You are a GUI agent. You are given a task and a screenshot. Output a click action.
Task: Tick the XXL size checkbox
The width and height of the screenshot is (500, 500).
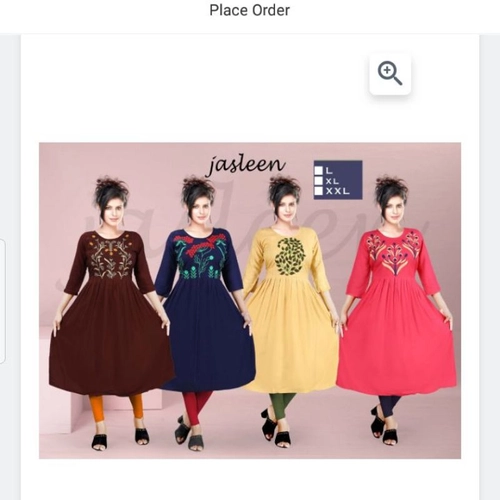tap(319, 191)
